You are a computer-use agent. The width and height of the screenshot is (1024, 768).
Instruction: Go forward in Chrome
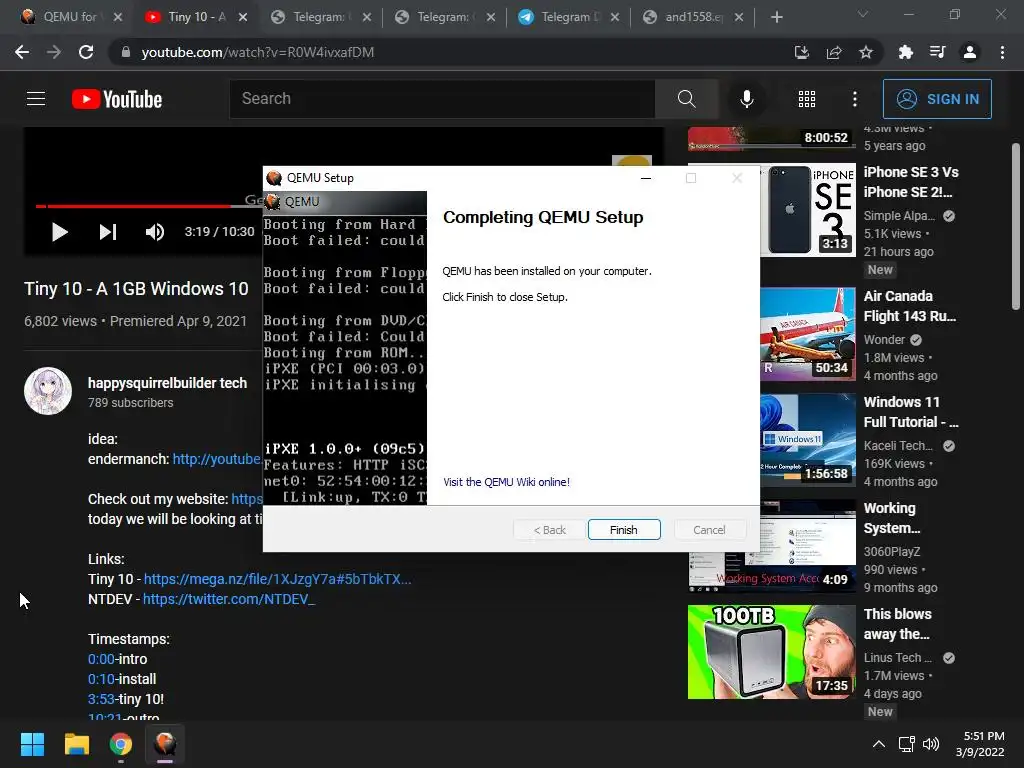54,52
